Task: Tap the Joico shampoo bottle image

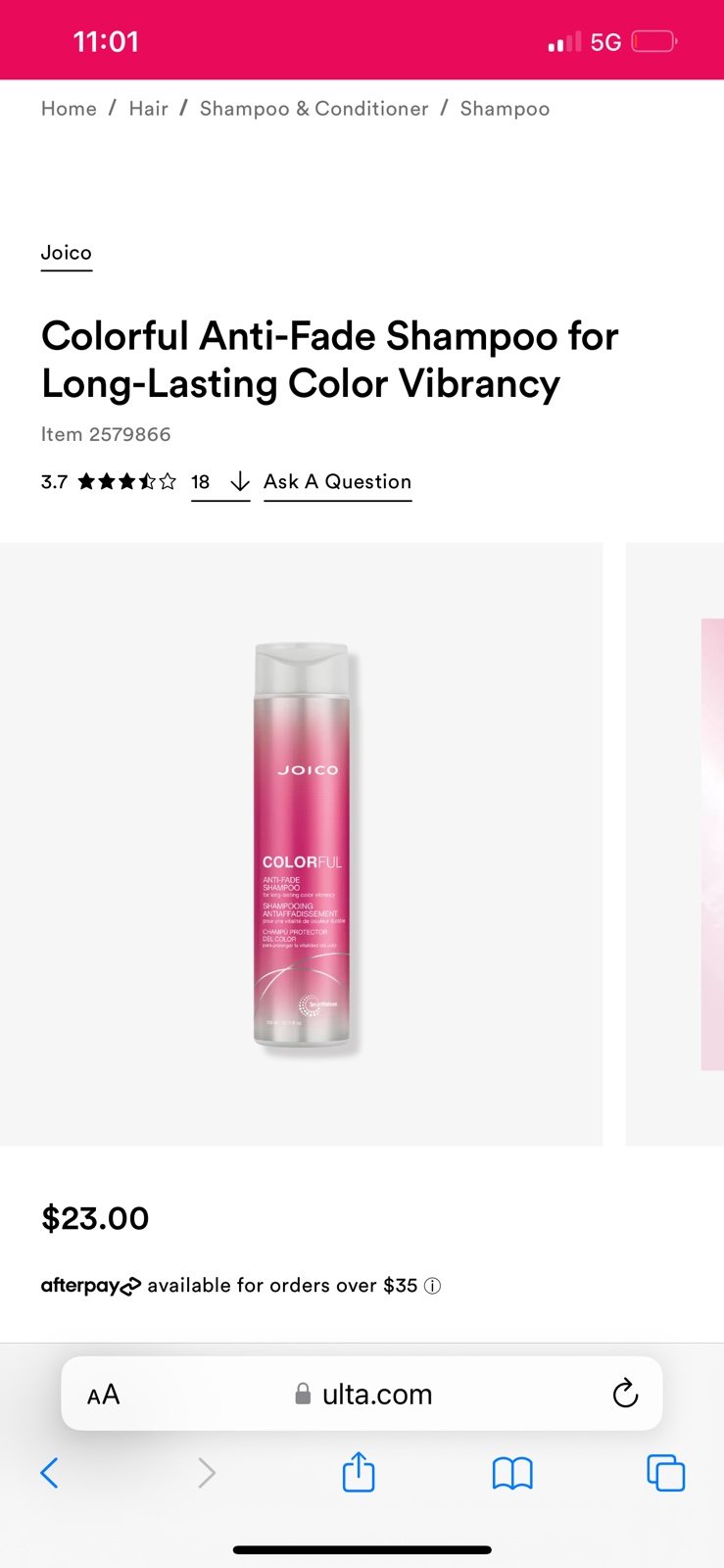Action: (x=302, y=844)
